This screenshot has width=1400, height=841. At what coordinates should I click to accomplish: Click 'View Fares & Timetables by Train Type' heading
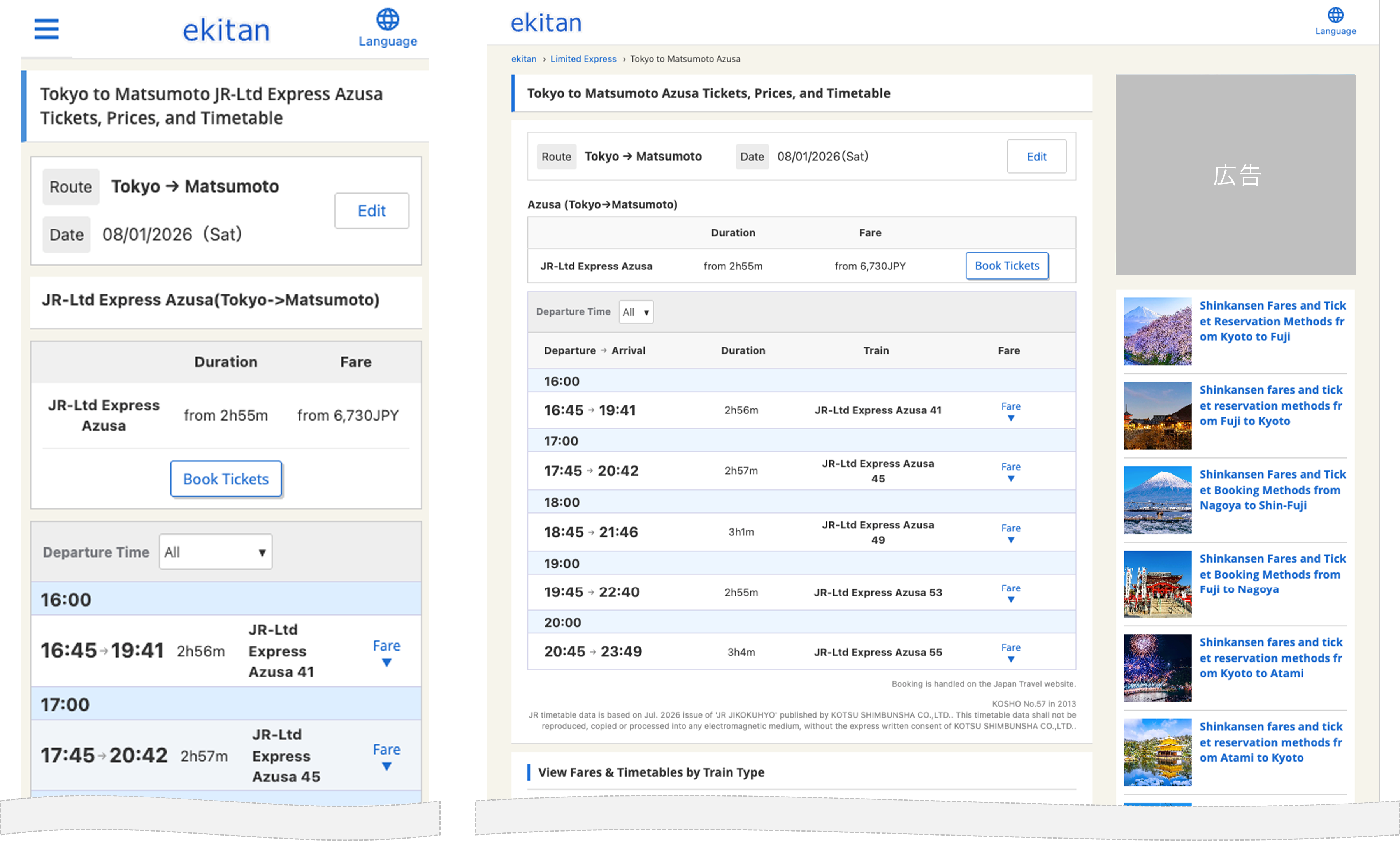(651, 772)
